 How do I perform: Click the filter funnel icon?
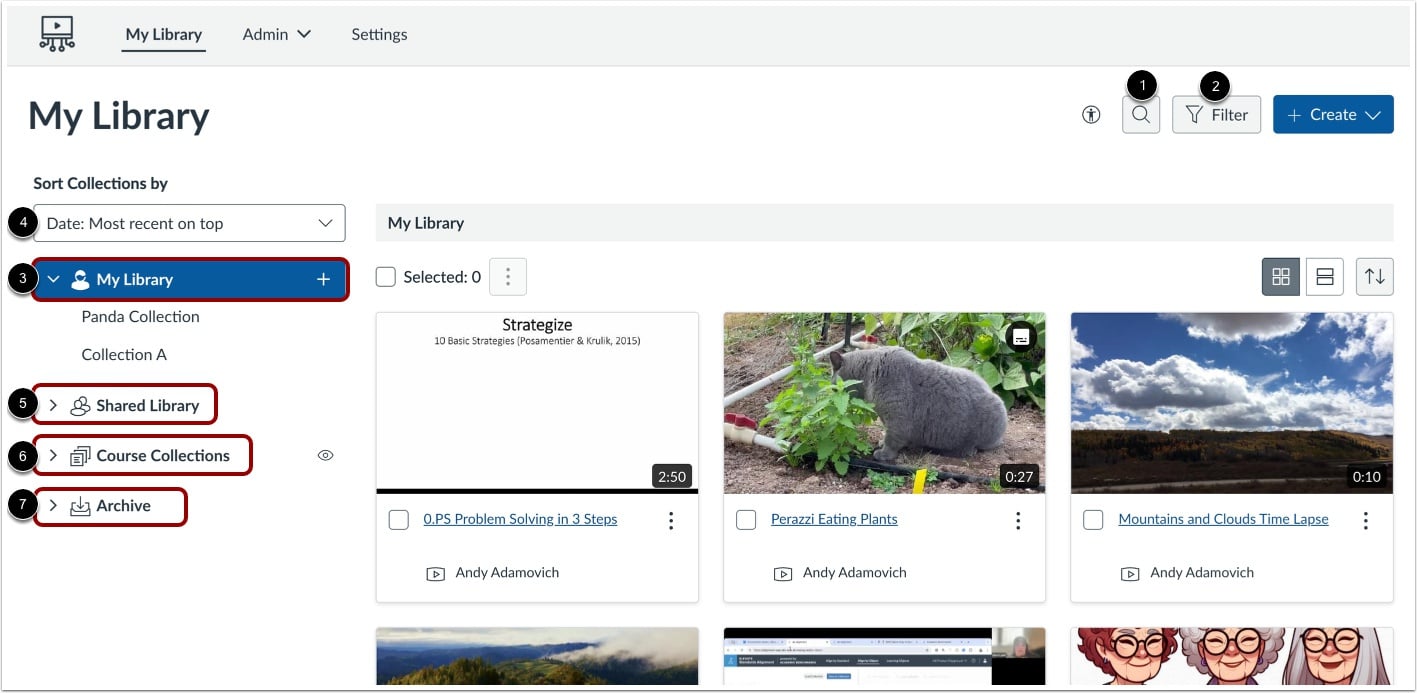tap(1193, 115)
